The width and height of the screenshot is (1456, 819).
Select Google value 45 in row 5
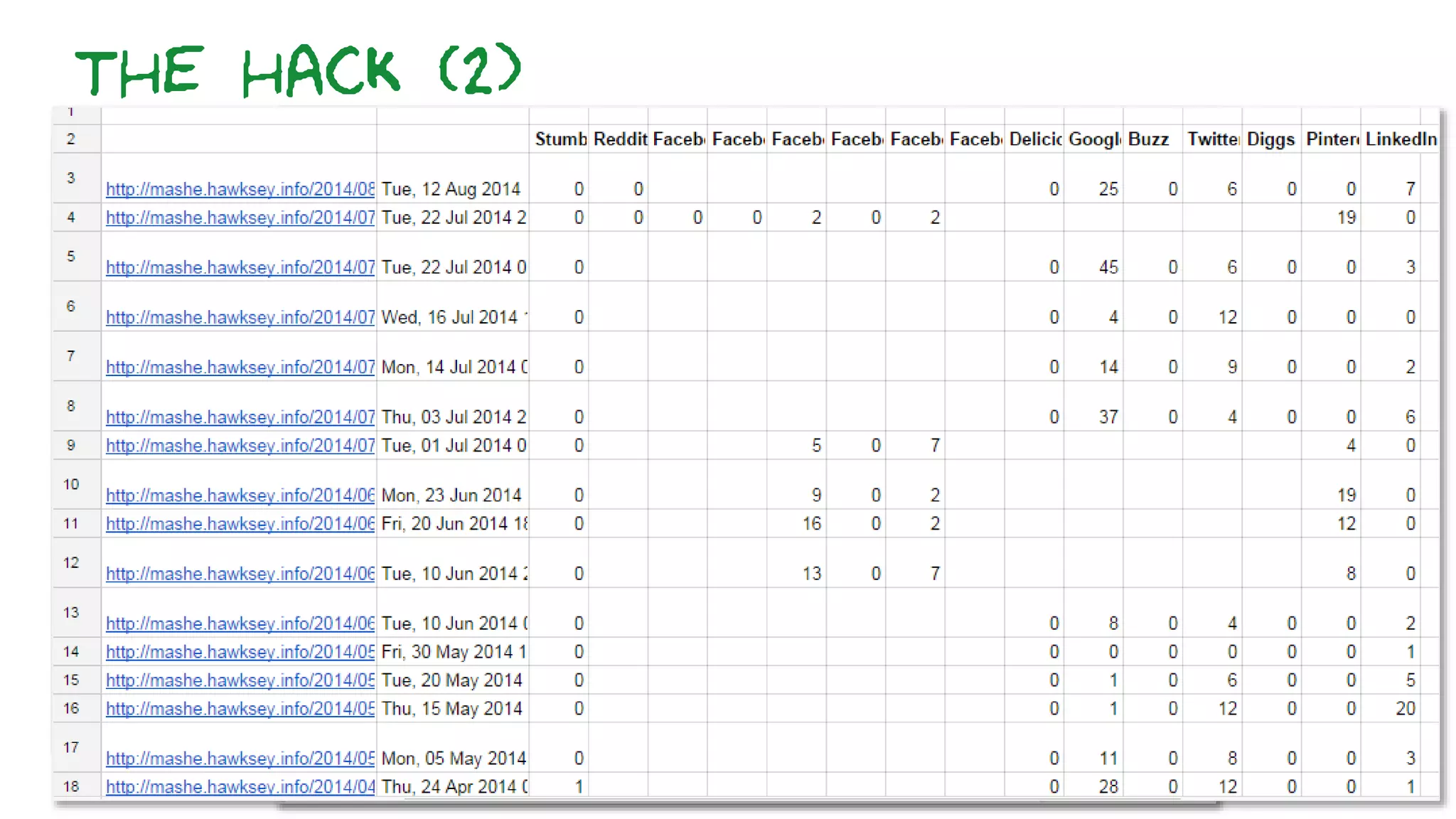pos(1108,267)
